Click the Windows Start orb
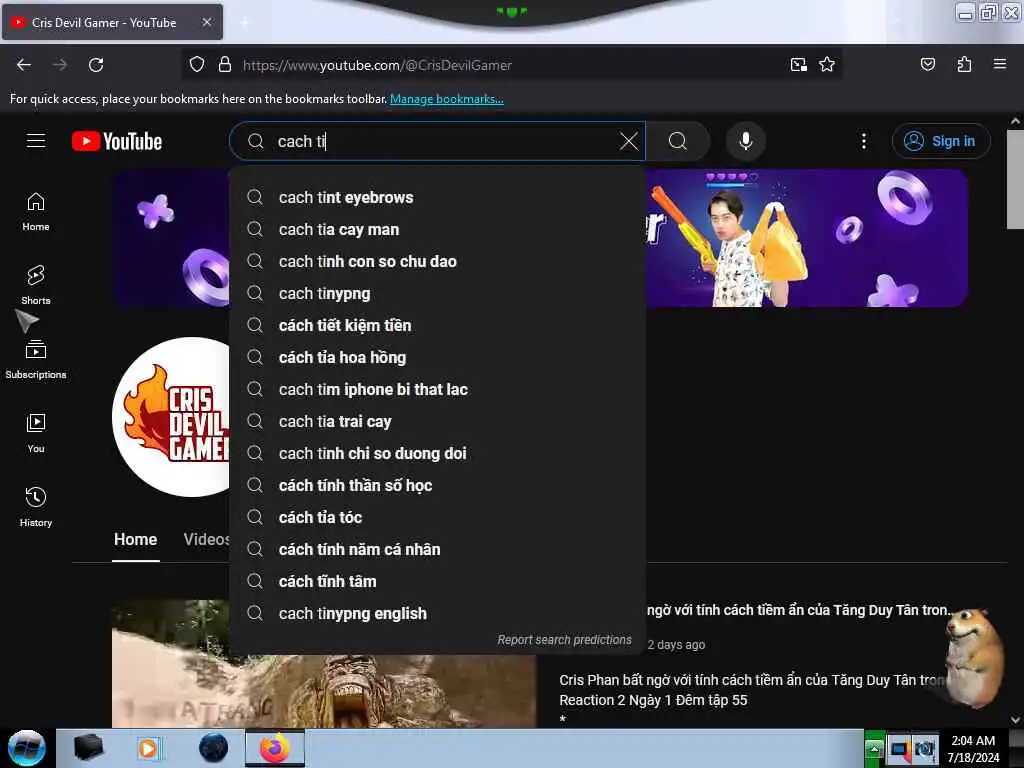Image resolution: width=1024 pixels, height=768 pixels. click(27, 748)
